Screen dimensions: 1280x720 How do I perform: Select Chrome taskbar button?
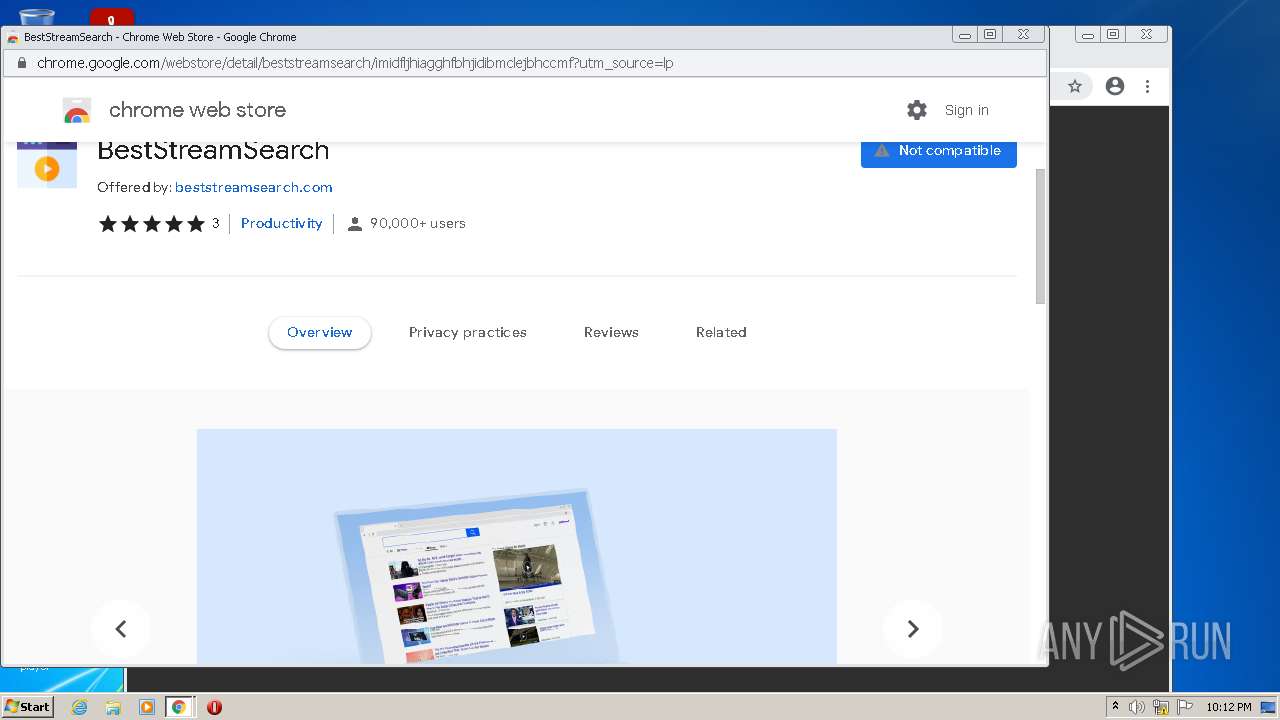pos(179,707)
